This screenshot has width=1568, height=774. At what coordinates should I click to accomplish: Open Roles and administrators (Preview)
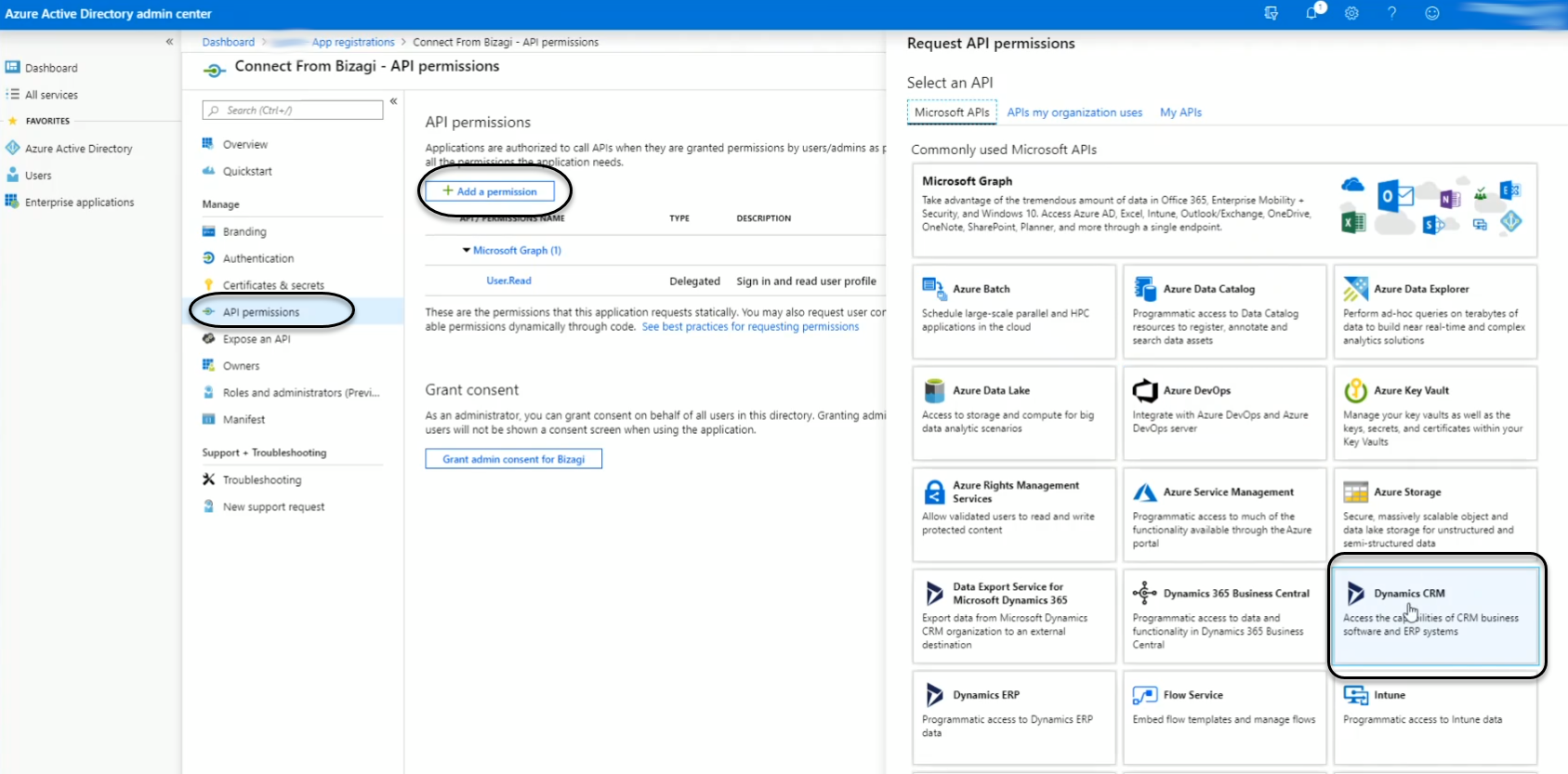[x=301, y=394]
